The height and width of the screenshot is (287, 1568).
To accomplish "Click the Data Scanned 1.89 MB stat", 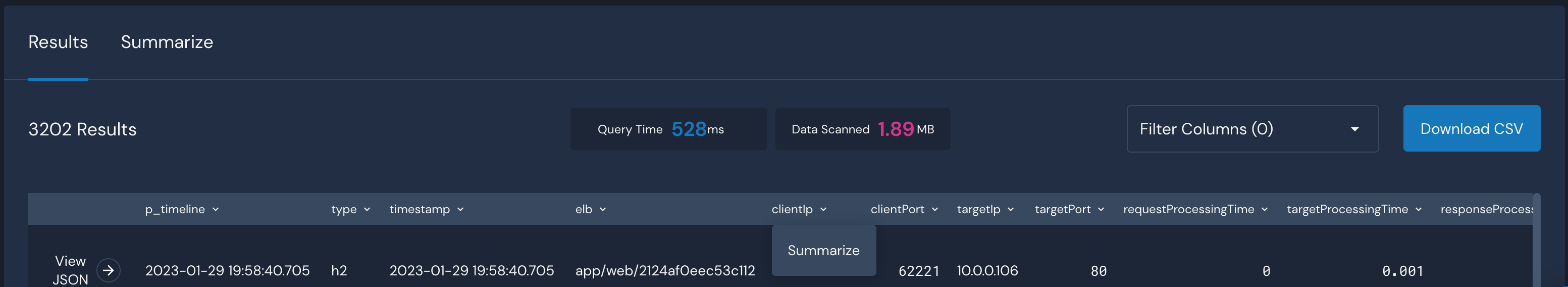I will pyautogui.click(x=863, y=128).
